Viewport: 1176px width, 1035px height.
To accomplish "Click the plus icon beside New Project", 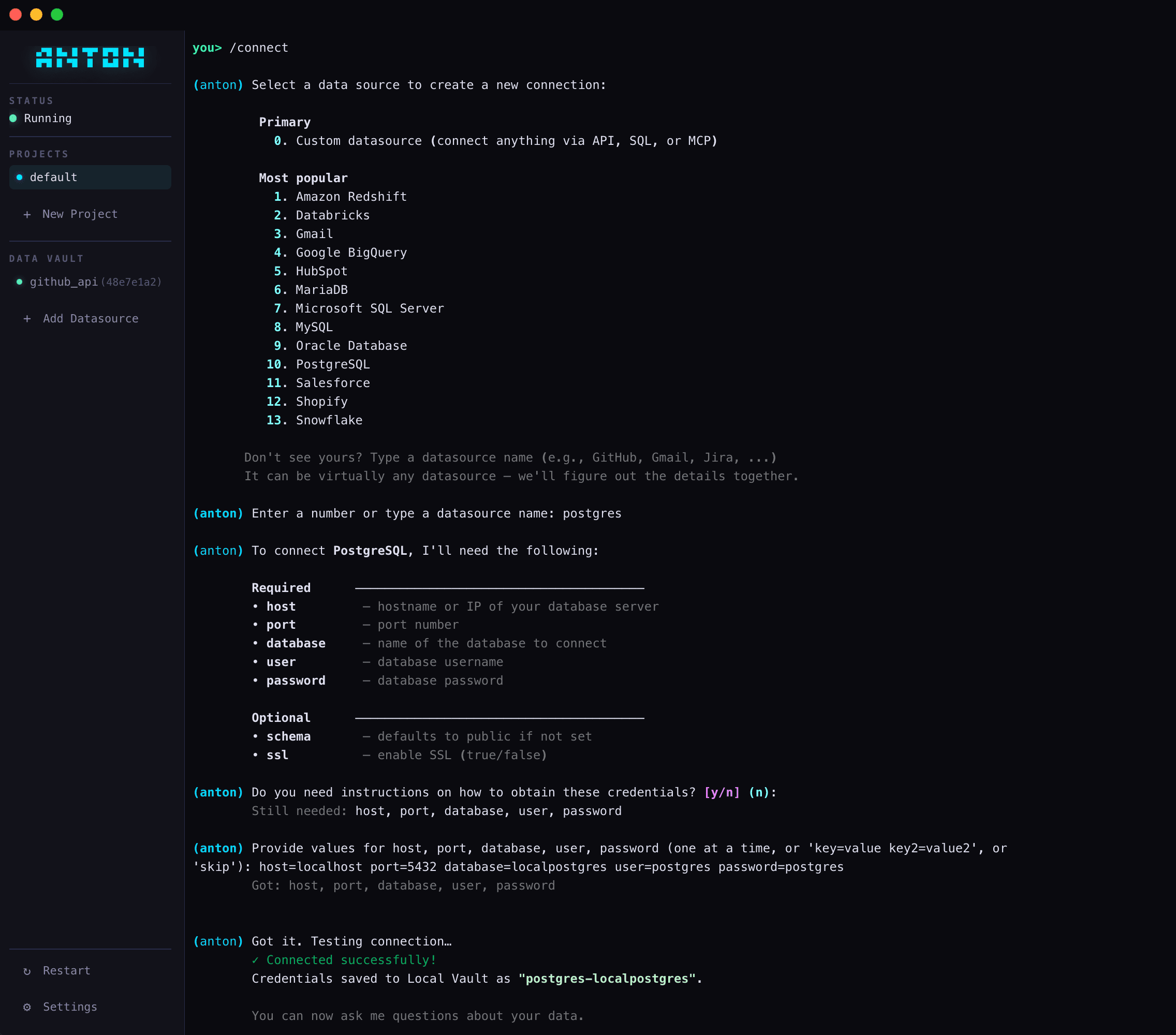I will [27, 213].
